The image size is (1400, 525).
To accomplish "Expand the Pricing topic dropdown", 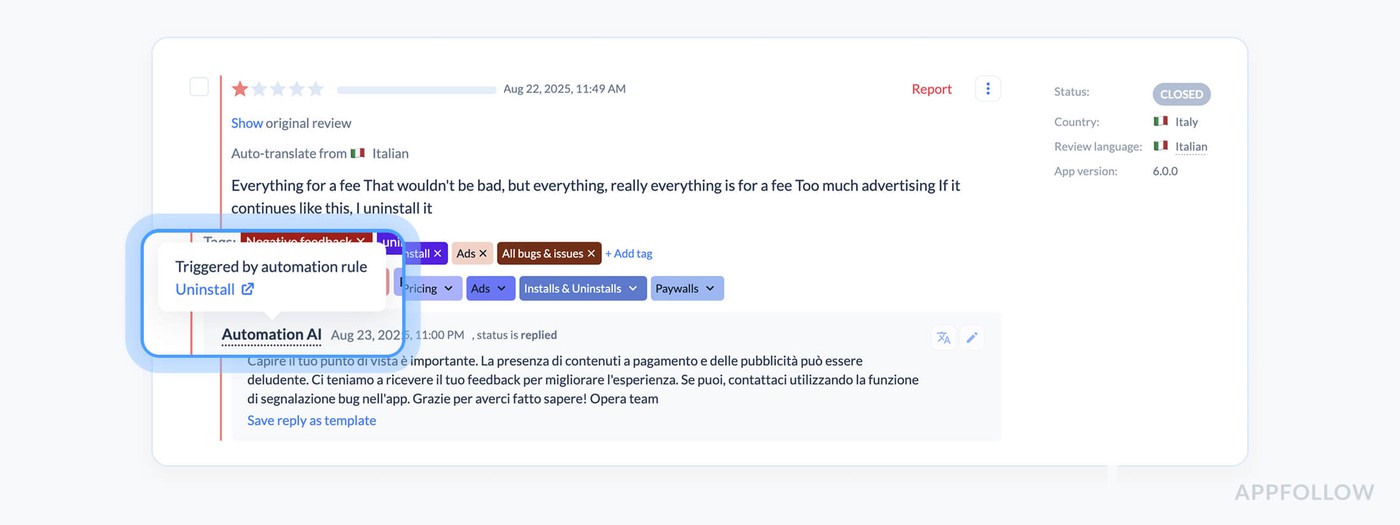I will [x=446, y=289].
